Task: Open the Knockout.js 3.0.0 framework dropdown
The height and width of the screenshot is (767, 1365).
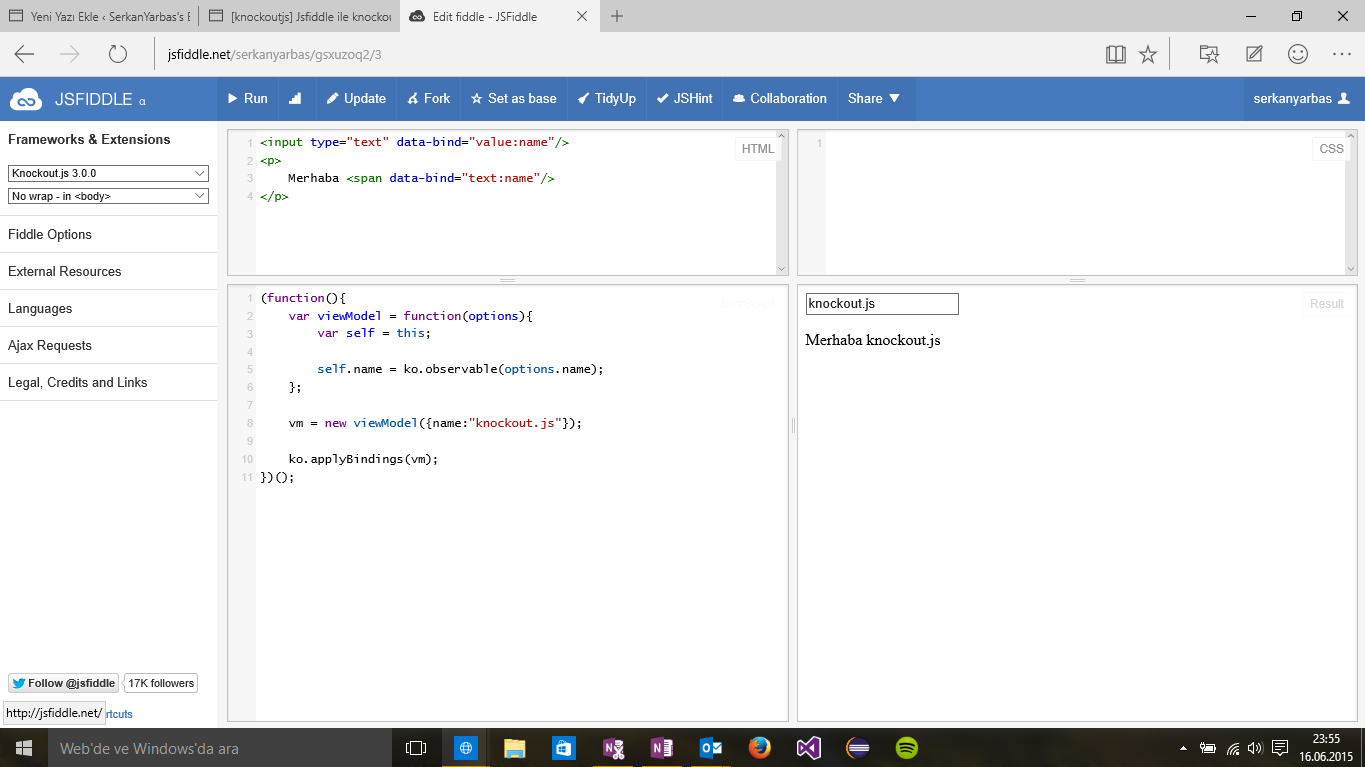Action: tap(108, 173)
